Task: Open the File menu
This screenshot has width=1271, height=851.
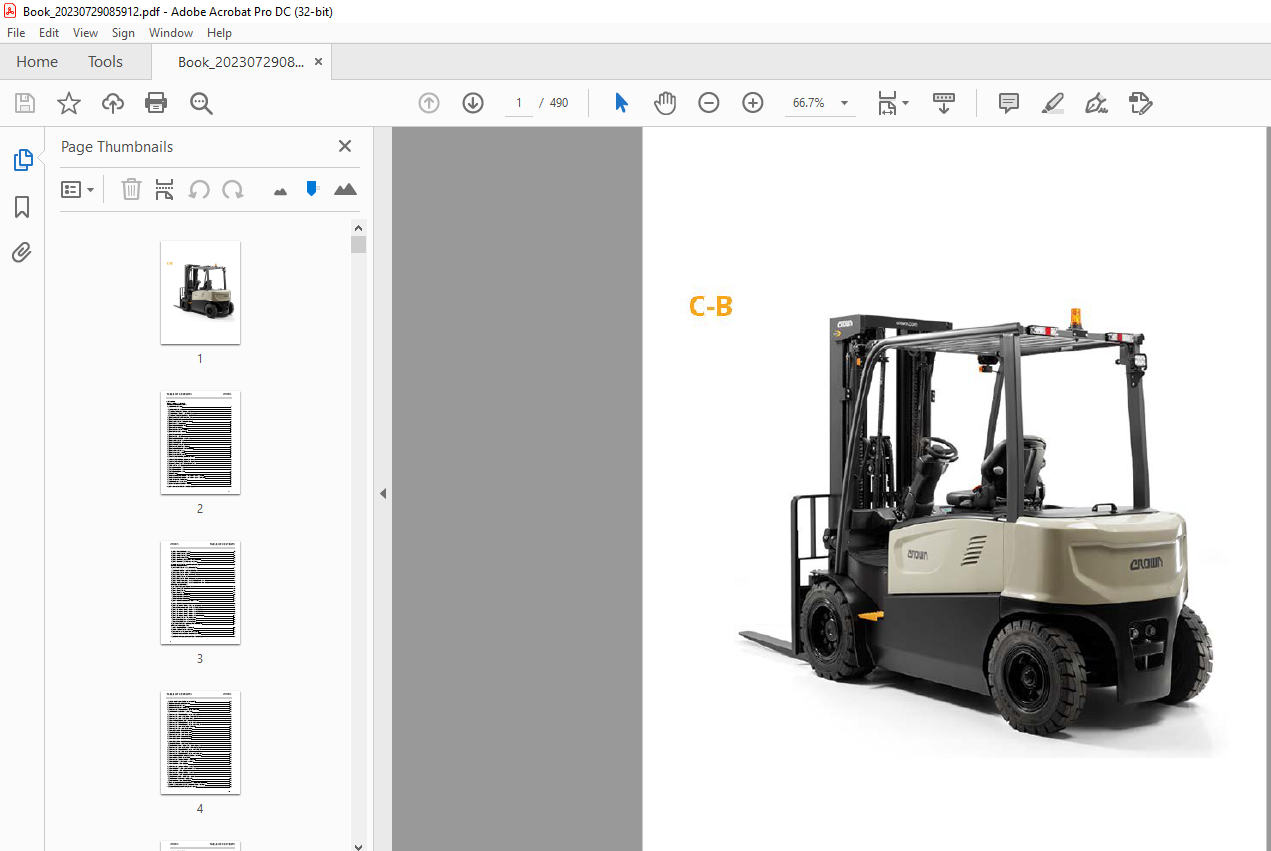Action: pos(16,33)
